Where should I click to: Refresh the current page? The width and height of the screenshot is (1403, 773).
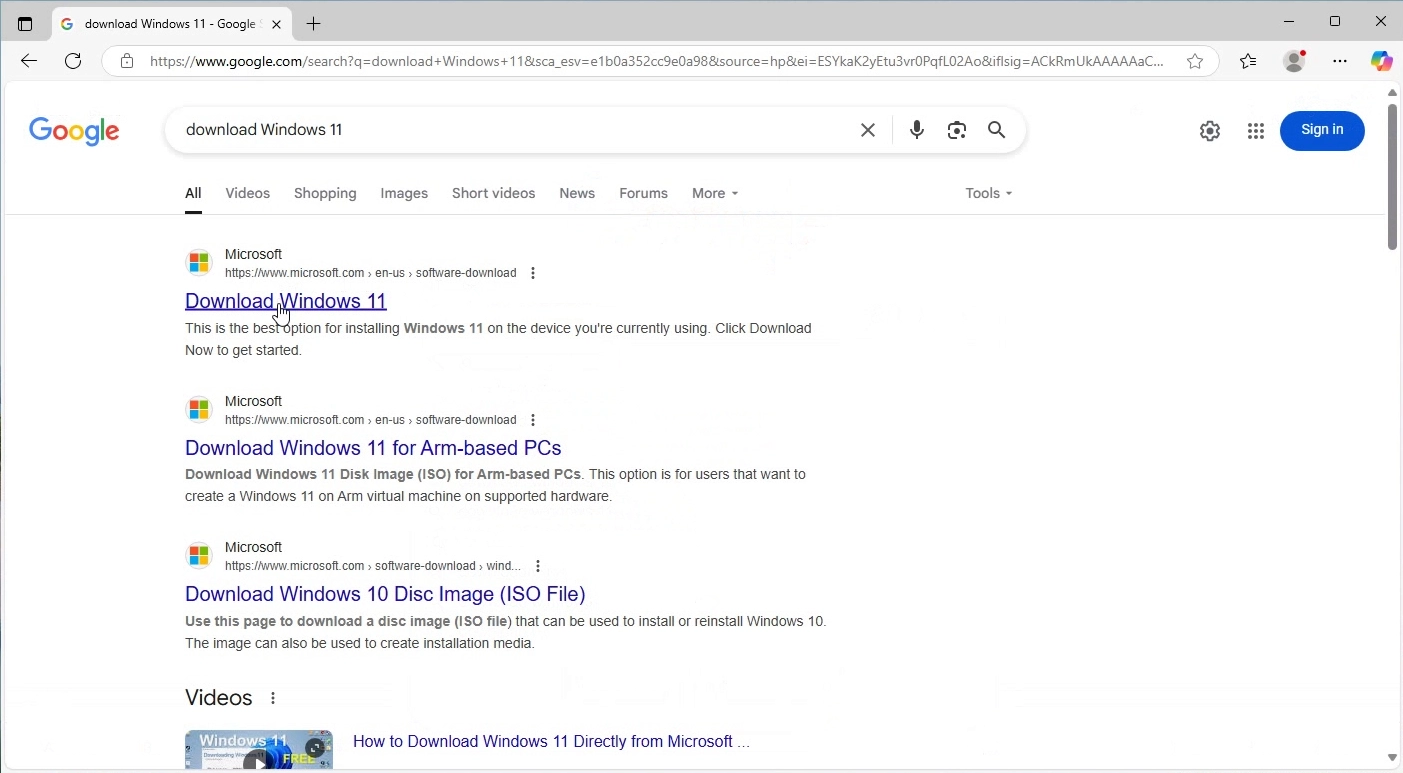pyautogui.click(x=73, y=61)
